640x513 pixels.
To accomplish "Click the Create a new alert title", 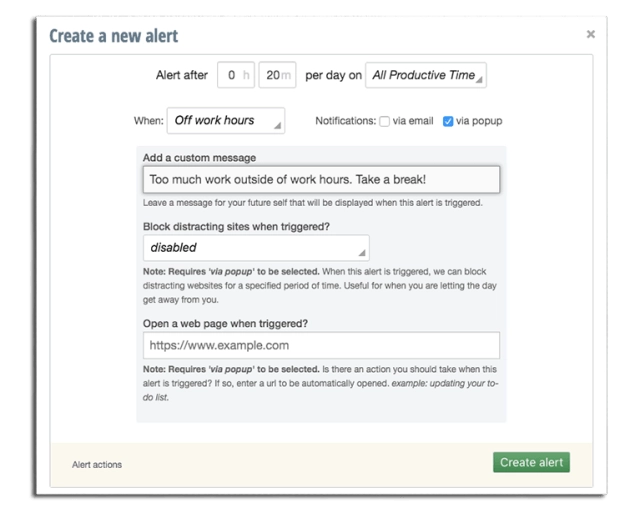I will [x=114, y=37].
